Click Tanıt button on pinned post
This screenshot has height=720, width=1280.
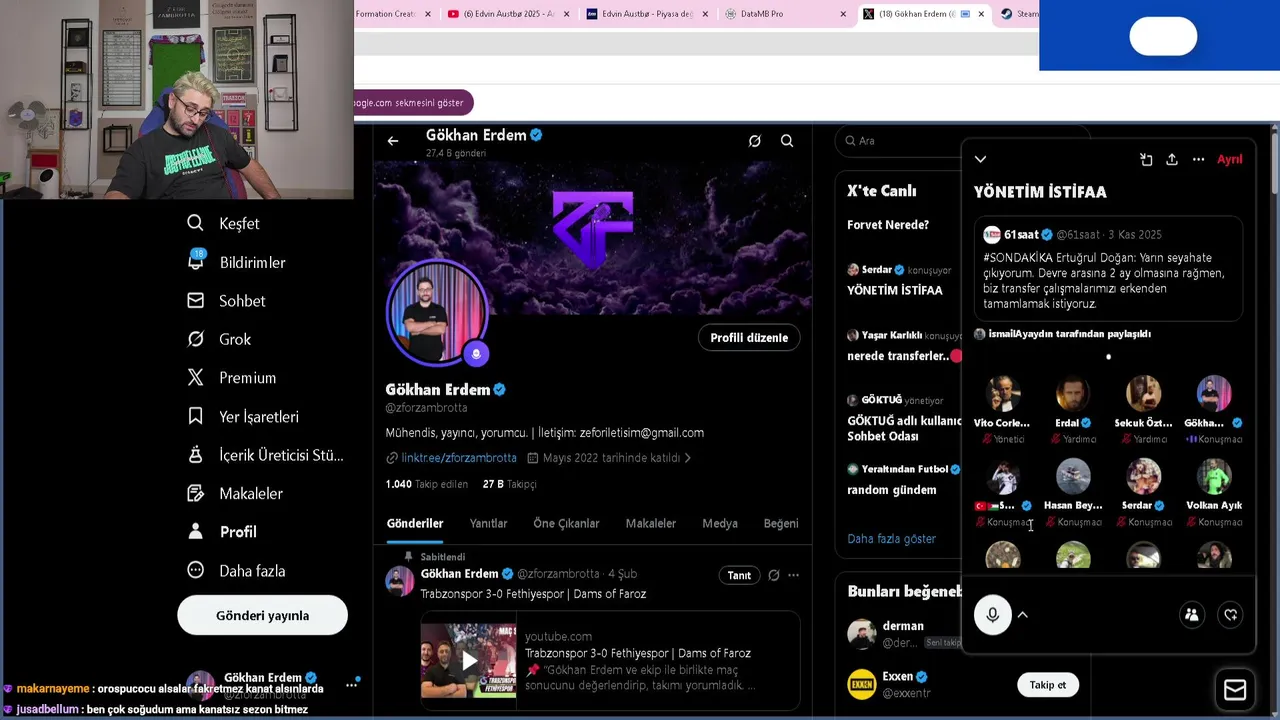(739, 575)
